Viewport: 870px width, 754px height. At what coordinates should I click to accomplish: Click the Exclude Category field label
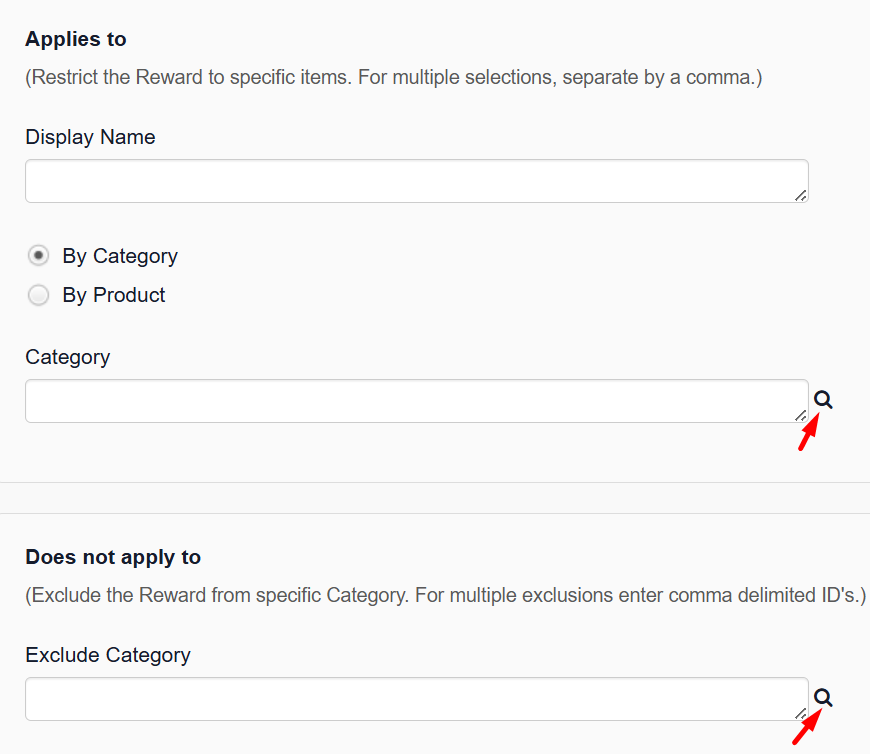pos(108,655)
